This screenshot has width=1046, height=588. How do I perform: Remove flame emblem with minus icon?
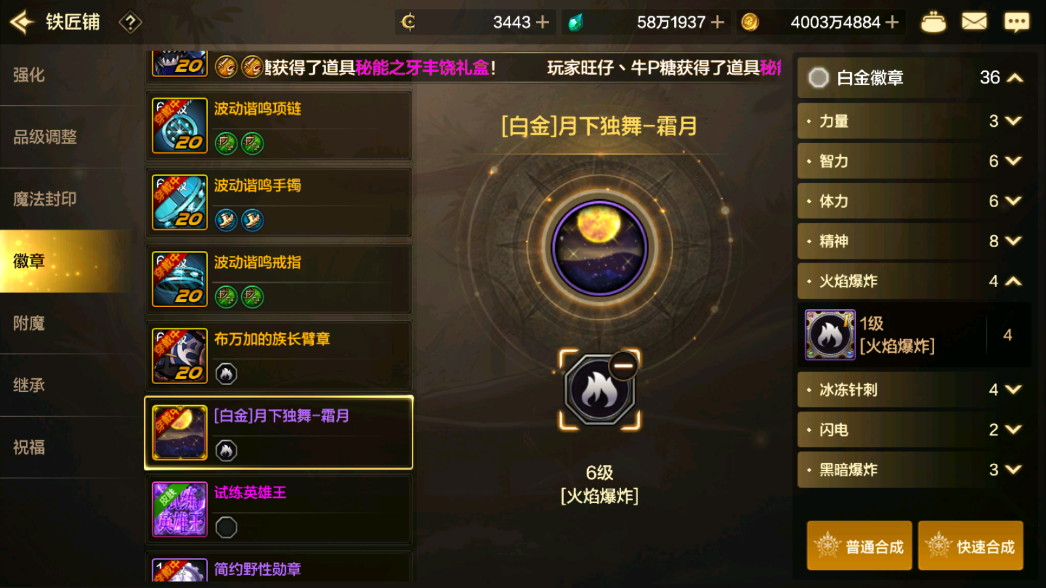tap(623, 365)
